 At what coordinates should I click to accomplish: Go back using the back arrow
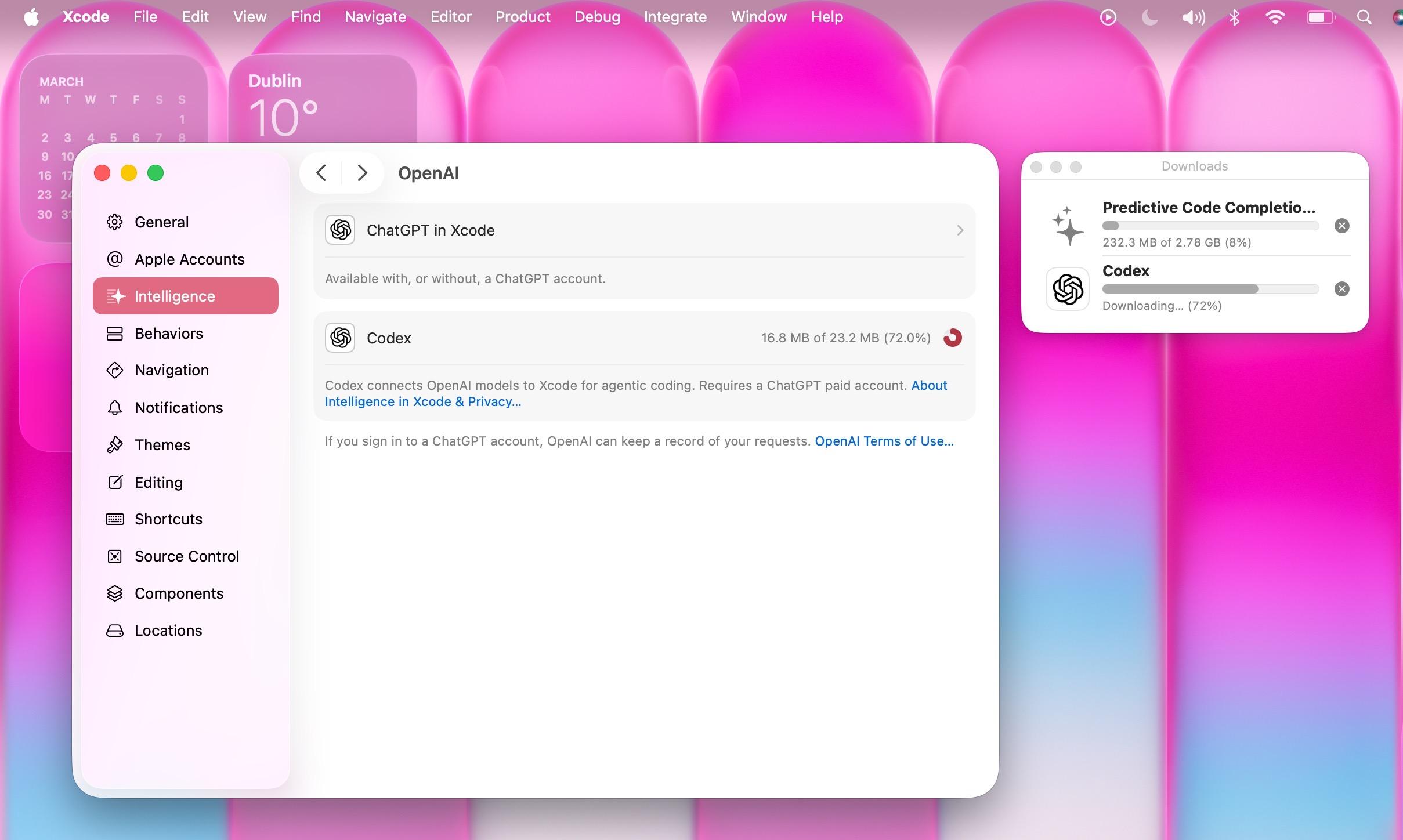pos(321,173)
